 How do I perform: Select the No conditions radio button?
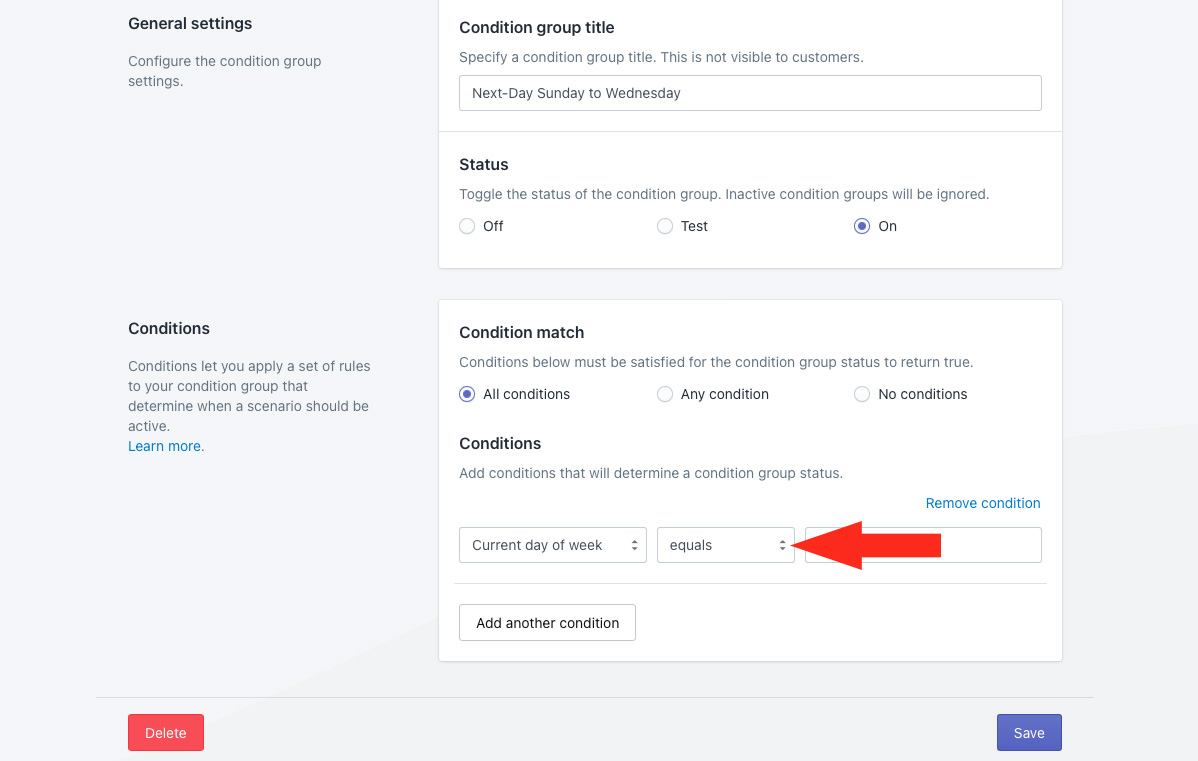tap(862, 394)
